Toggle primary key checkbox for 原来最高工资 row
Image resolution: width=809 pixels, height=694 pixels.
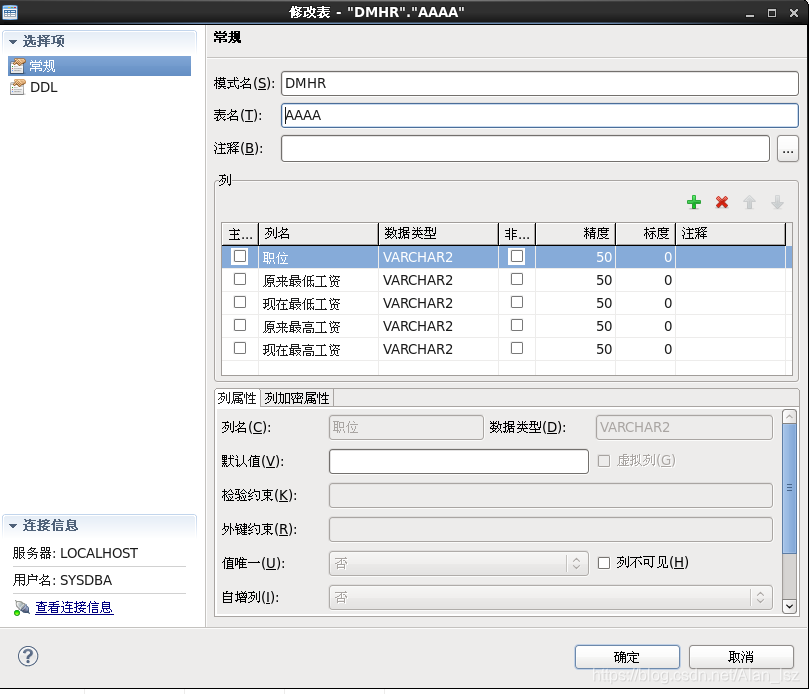[240, 325]
